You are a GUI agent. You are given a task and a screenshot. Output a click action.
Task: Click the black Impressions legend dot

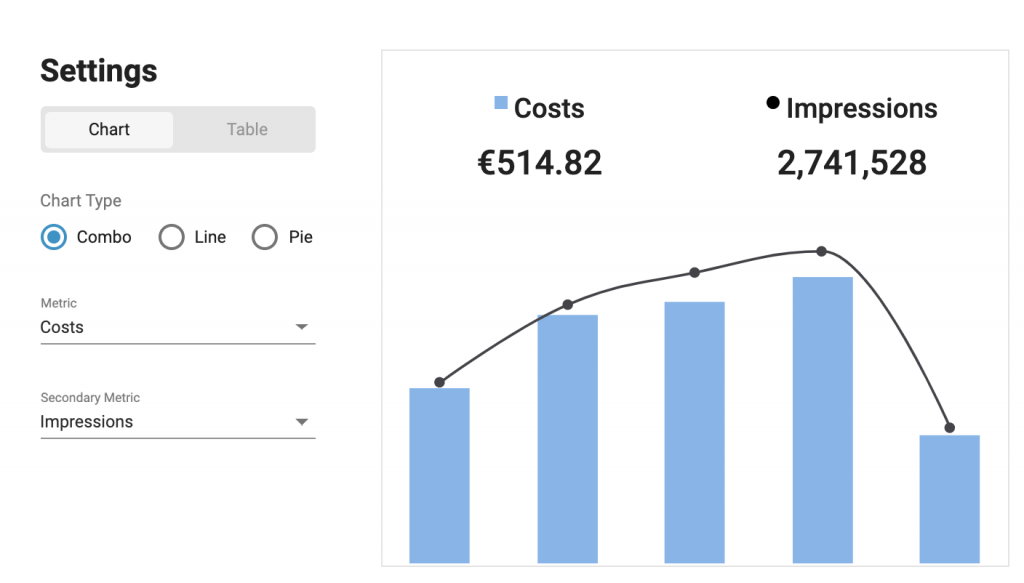(773, 102)
